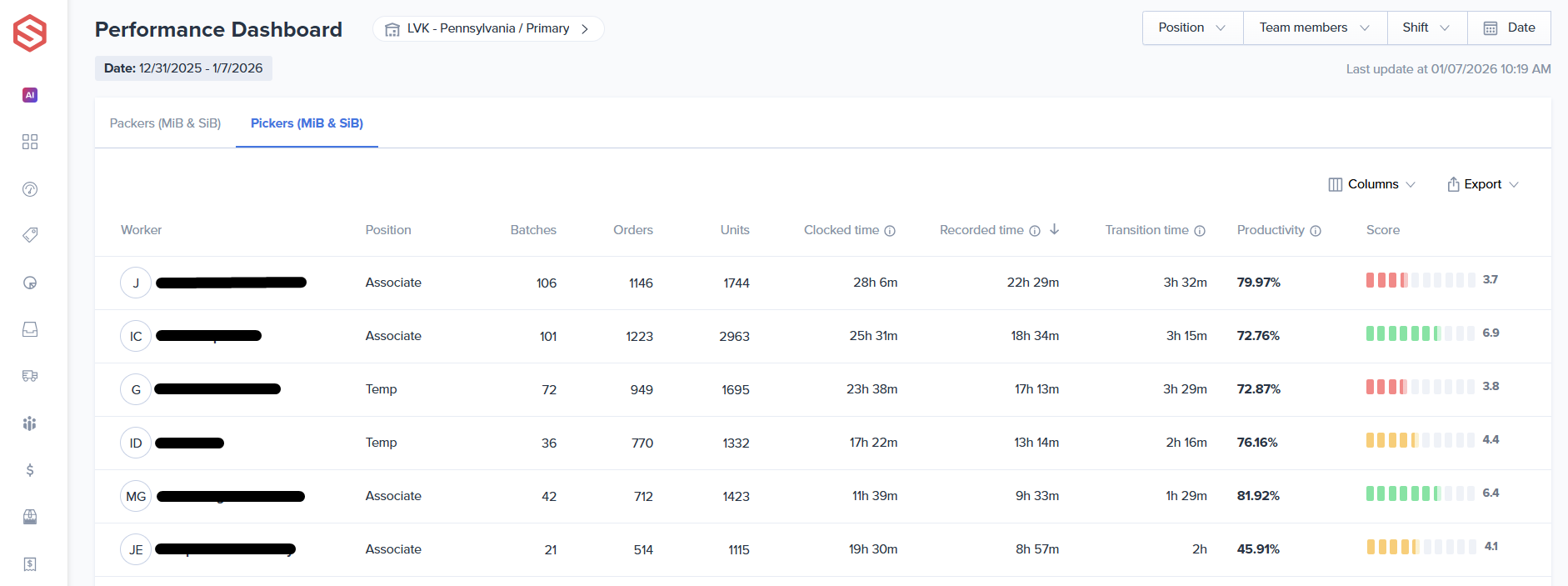Select the Pickers (MiB & SiB) tab
Screen dimensions: 1568x586
point(307,123)
